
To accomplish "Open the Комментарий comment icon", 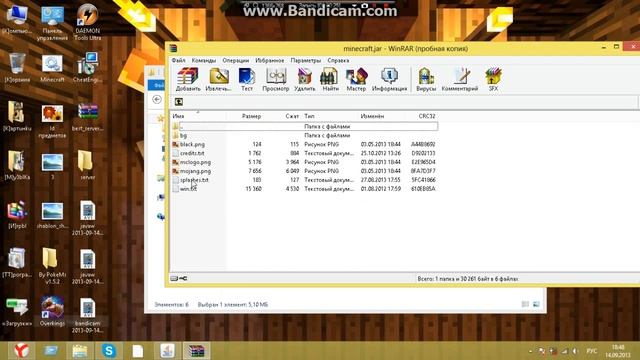I will pyautogui.click(x=460, y=79).
